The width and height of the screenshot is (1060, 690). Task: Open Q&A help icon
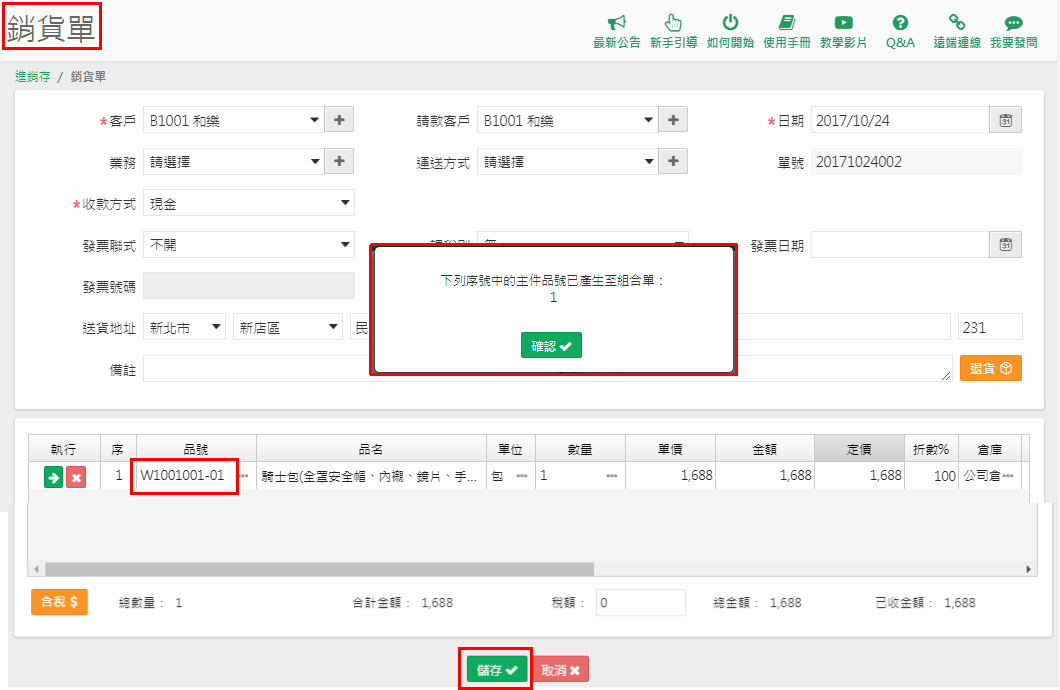click(900, 32)
